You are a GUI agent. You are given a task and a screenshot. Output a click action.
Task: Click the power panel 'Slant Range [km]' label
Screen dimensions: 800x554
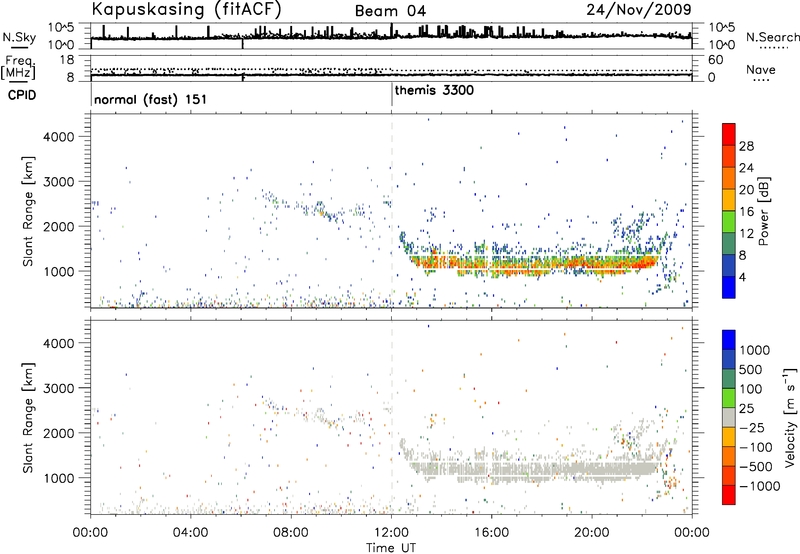tap(28, 211)
